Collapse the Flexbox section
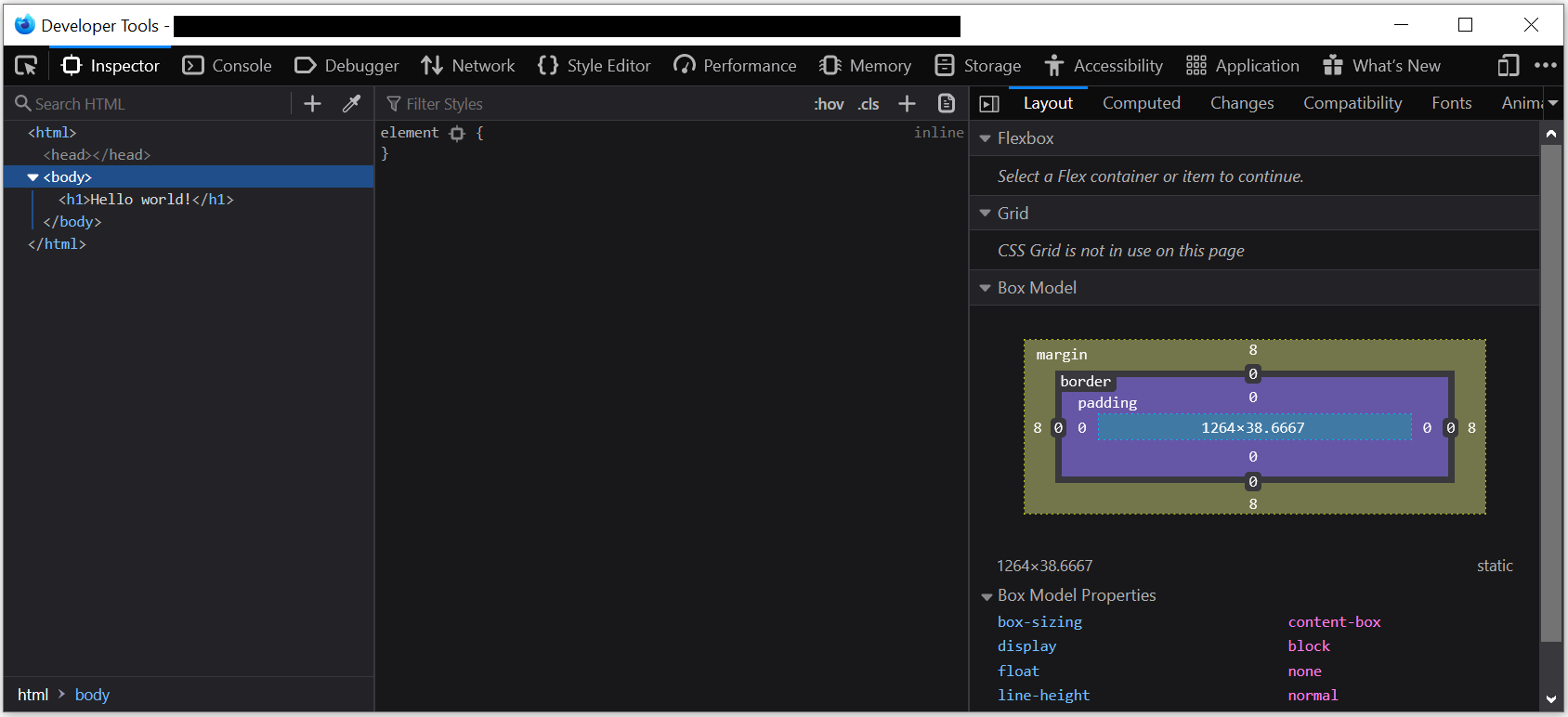This screenshot has height=717, width=1568. tap(986, 138)
